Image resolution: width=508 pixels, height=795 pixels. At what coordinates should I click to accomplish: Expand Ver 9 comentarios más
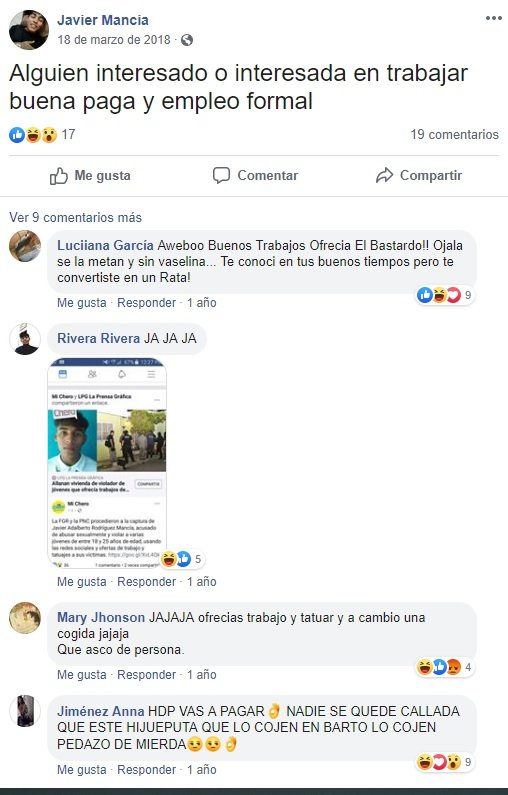pos(75,218)
